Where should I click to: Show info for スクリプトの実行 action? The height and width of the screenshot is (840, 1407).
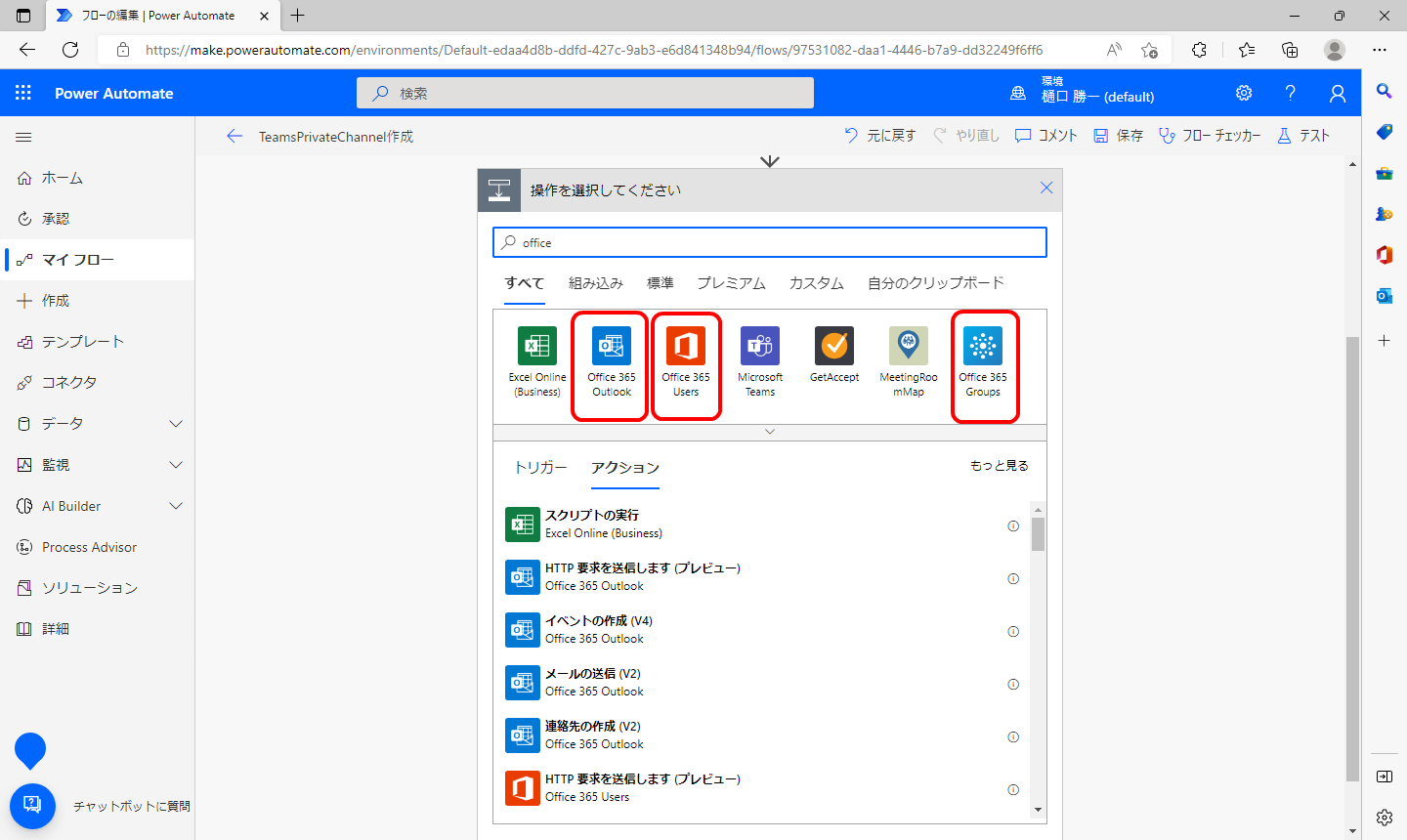pos(1013,525)
